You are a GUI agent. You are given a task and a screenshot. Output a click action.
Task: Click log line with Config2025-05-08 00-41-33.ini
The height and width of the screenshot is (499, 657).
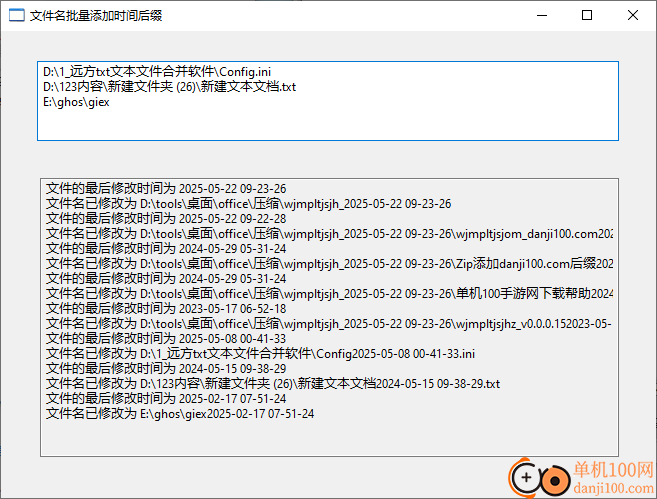pos(260,354)
